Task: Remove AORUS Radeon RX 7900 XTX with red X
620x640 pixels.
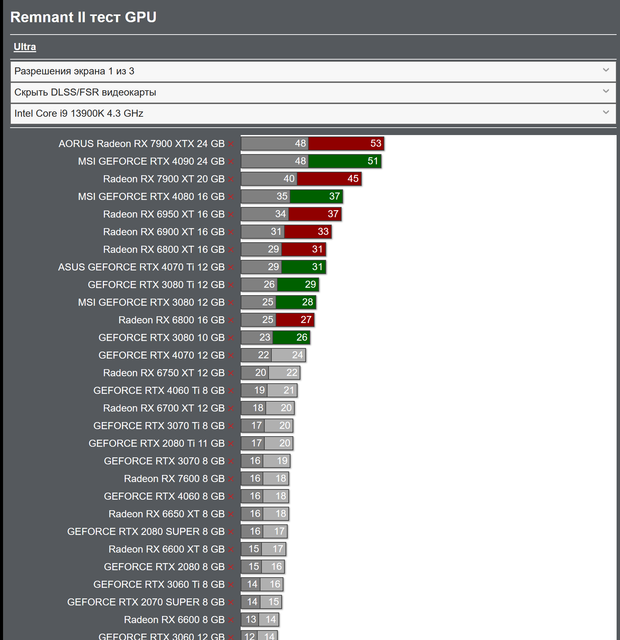Action: click(x=231, y=144)
